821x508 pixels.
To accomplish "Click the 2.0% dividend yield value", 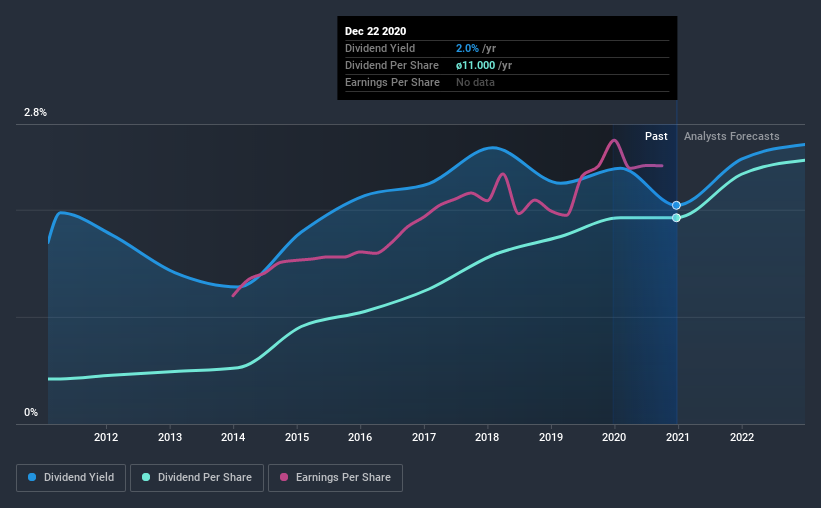I will tap(467, 49).
